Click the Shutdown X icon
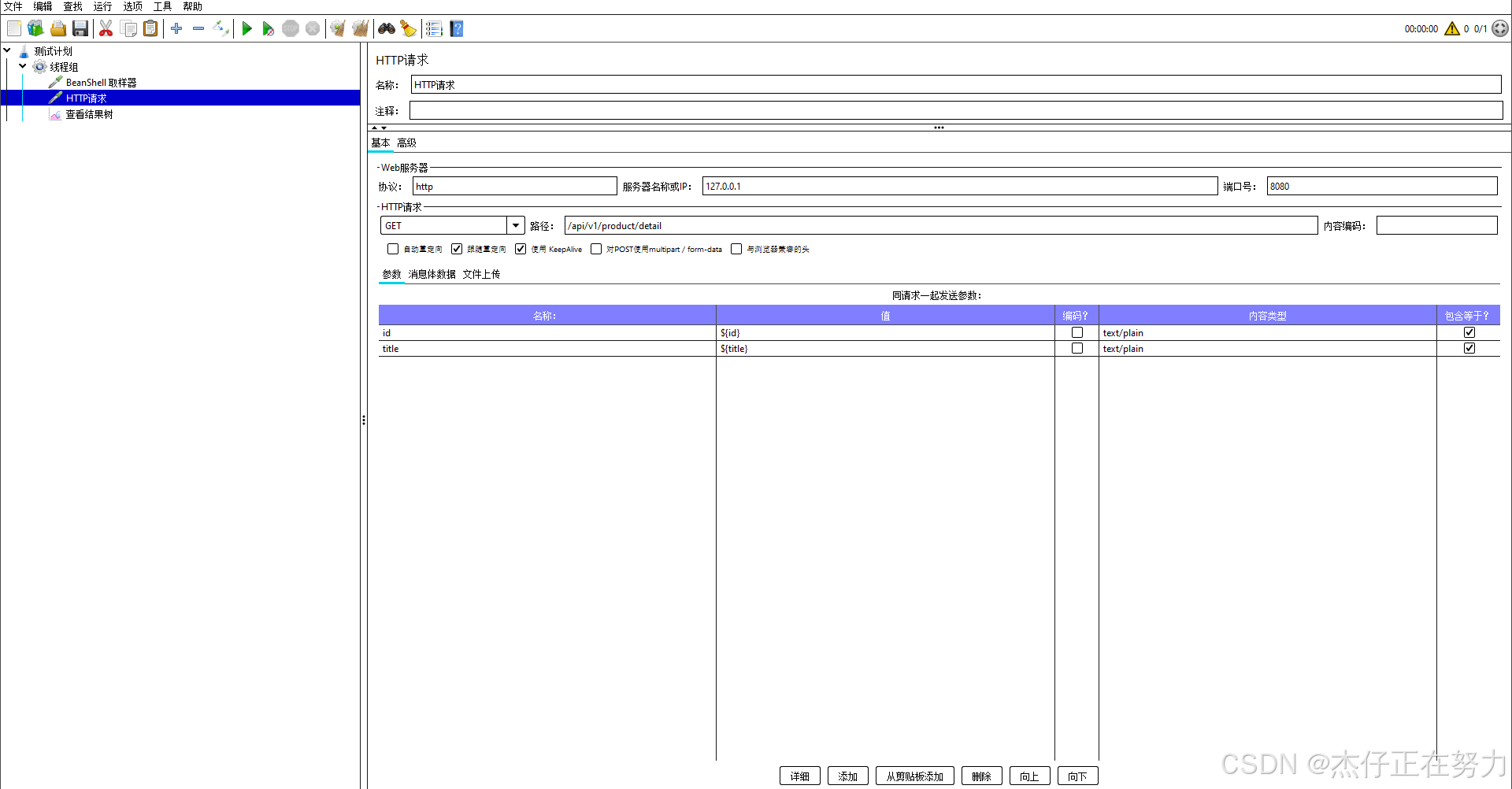The image size is (1512, 789). click(313, 29)
